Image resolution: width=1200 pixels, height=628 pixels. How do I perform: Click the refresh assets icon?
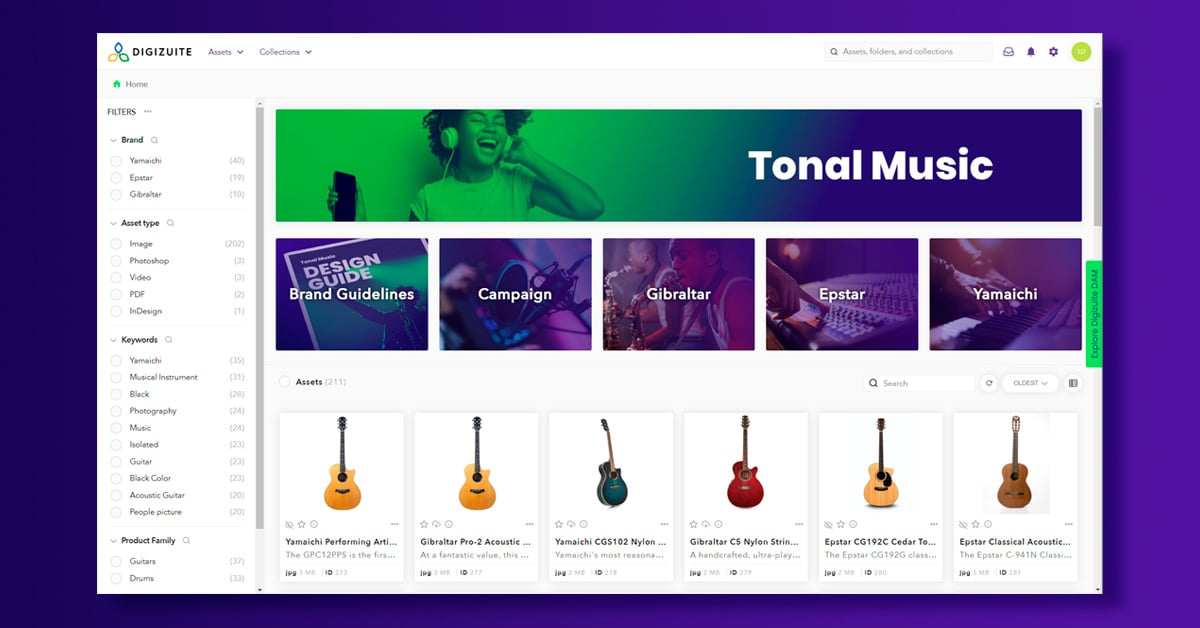pyautogui.click(x=989, y=383)
